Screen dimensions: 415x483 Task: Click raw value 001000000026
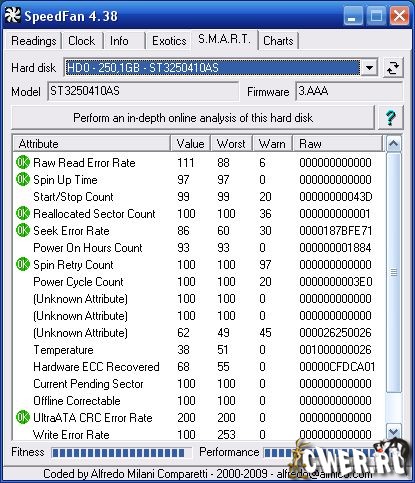pos(335,349)
